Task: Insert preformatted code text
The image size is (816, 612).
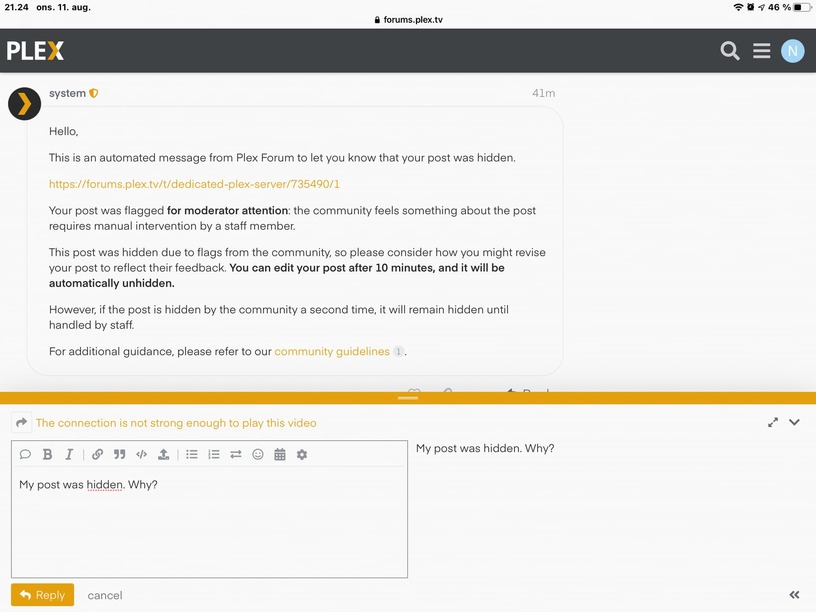Action: point(142,454)
